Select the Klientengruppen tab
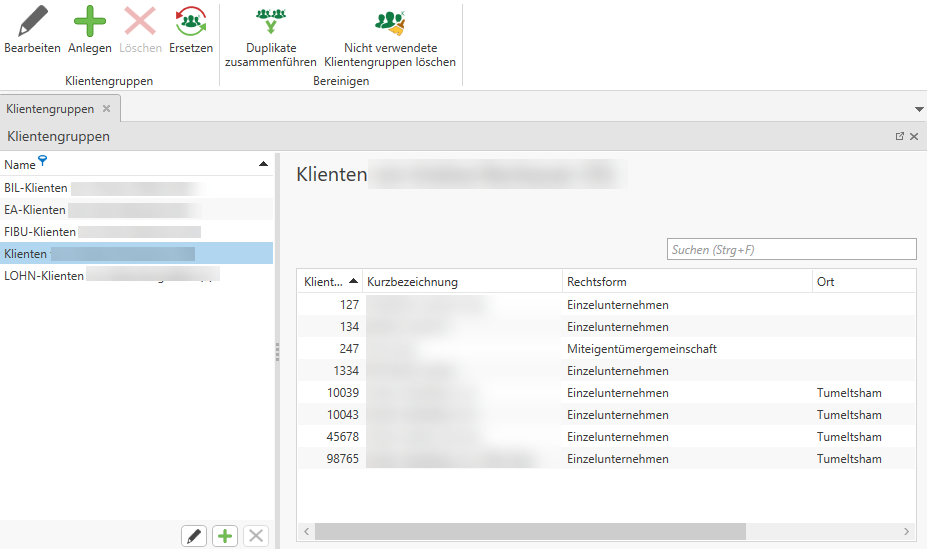This screenshot has height=549, width=927. coord(50,108)
